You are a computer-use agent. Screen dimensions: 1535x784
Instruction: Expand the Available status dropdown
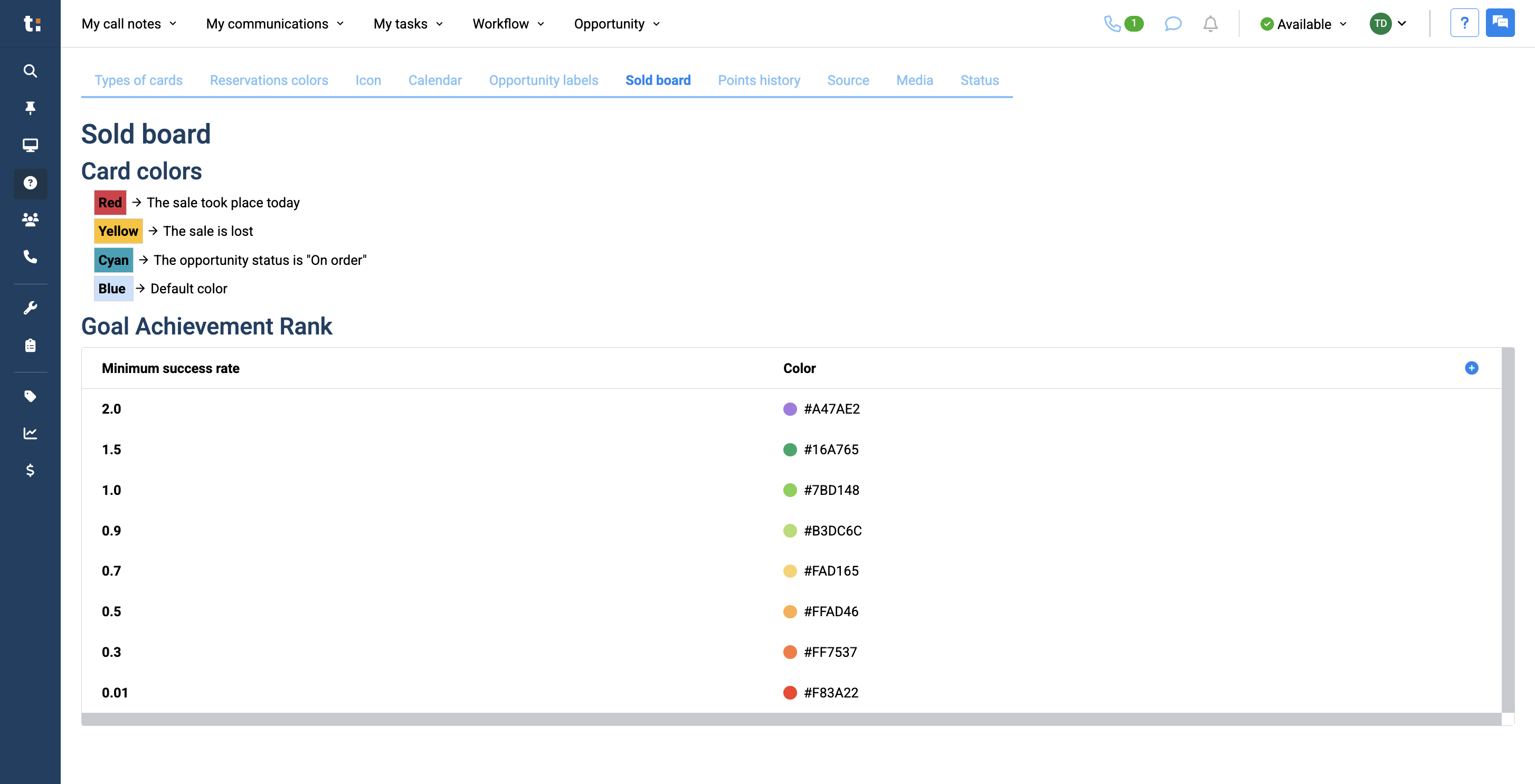(1303, 24)
